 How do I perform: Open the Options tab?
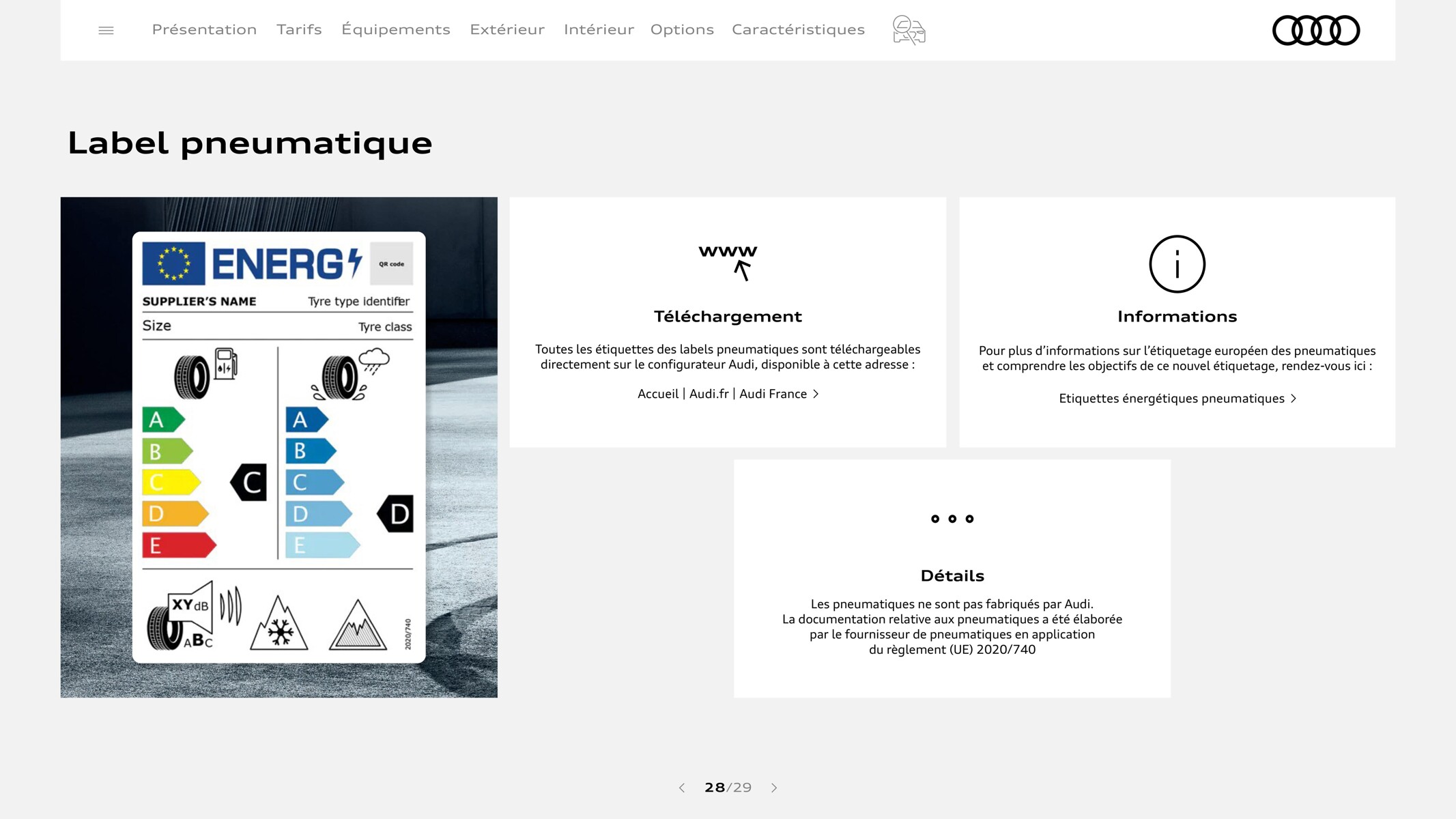pos(682,29)
